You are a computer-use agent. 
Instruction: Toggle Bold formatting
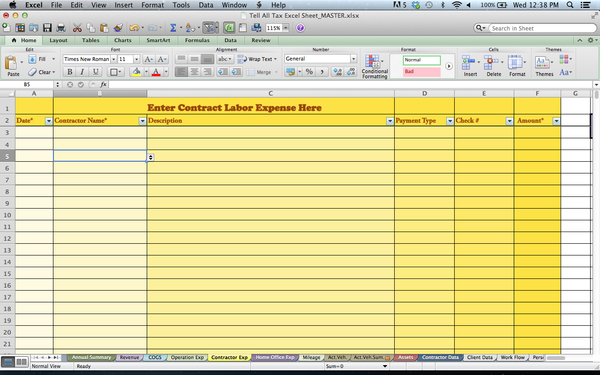click(70, 72)
